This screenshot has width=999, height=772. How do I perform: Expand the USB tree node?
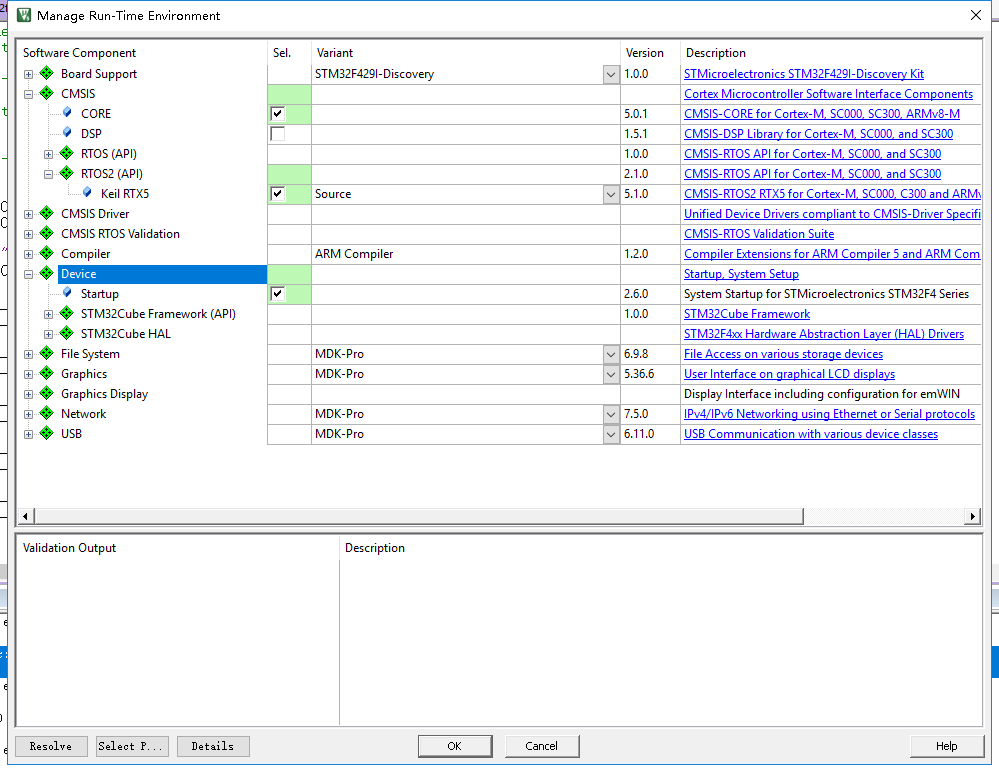[x=28, y=434]
